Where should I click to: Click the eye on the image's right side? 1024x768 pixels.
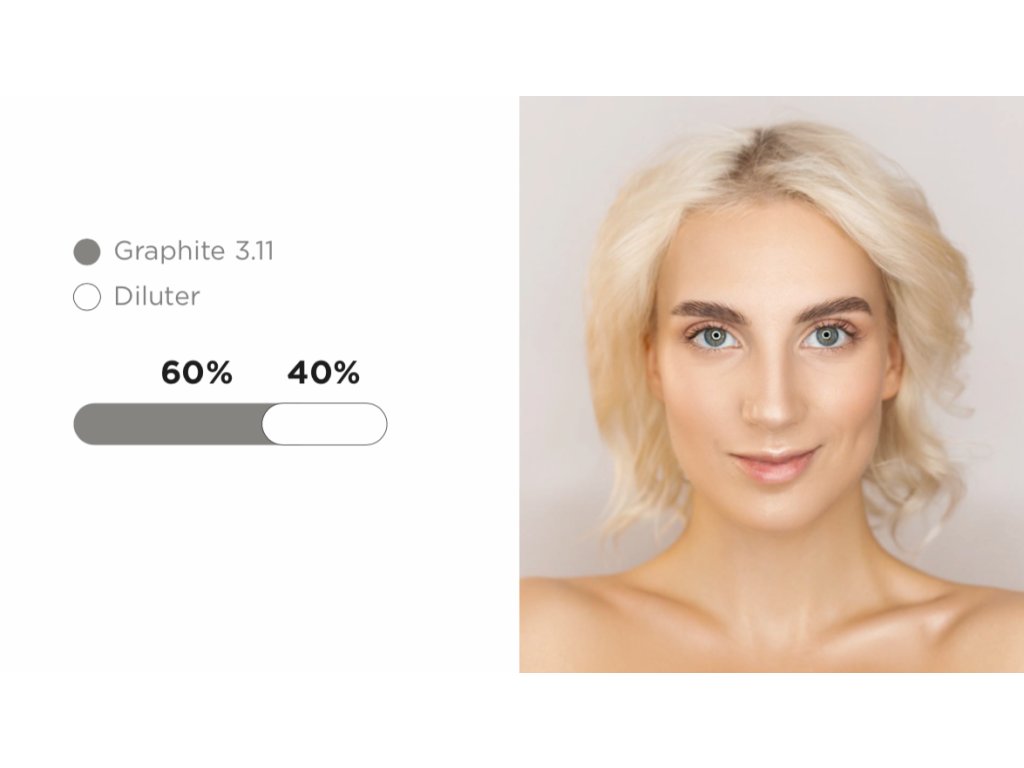tap(827, 335)
